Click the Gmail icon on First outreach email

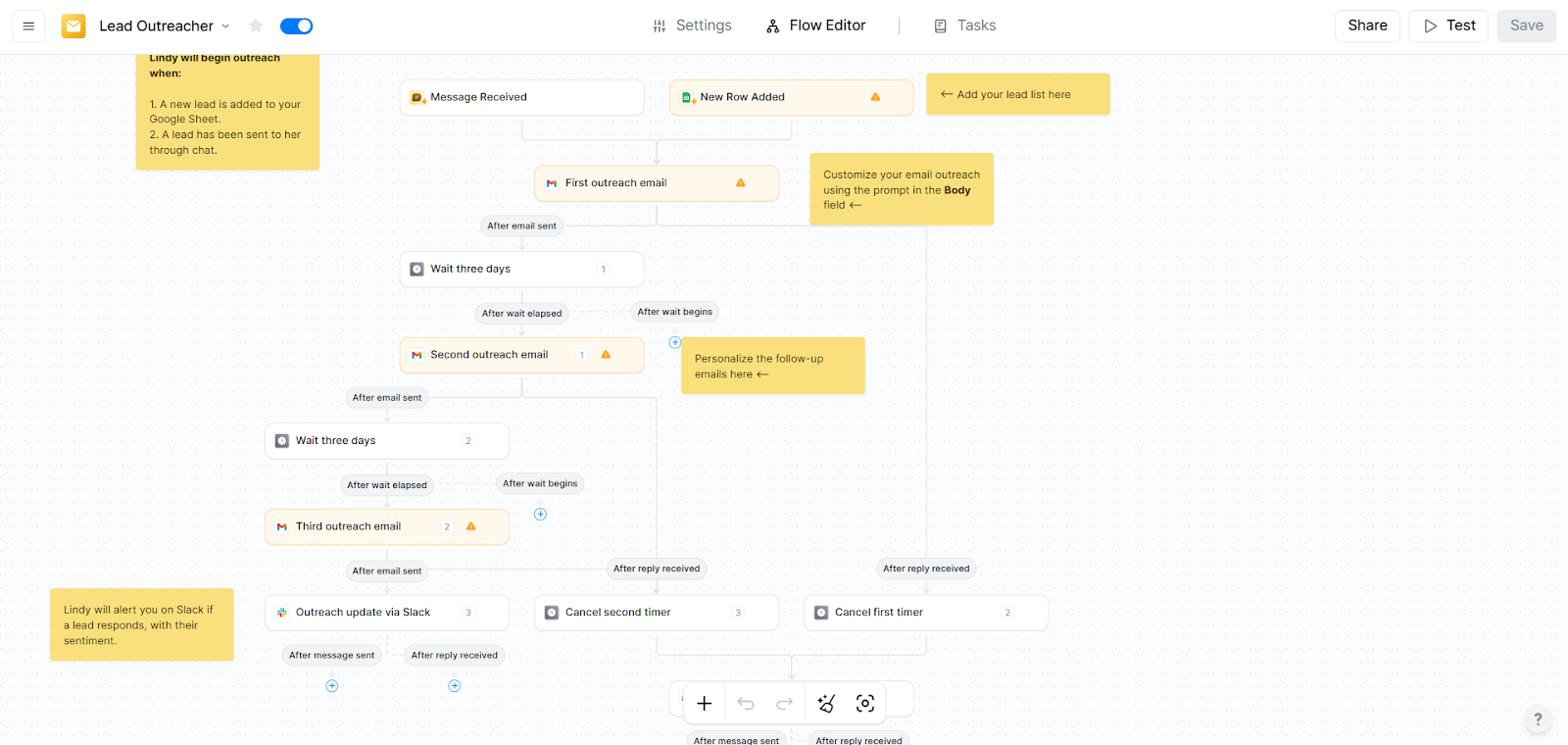(x=552, y=183)
